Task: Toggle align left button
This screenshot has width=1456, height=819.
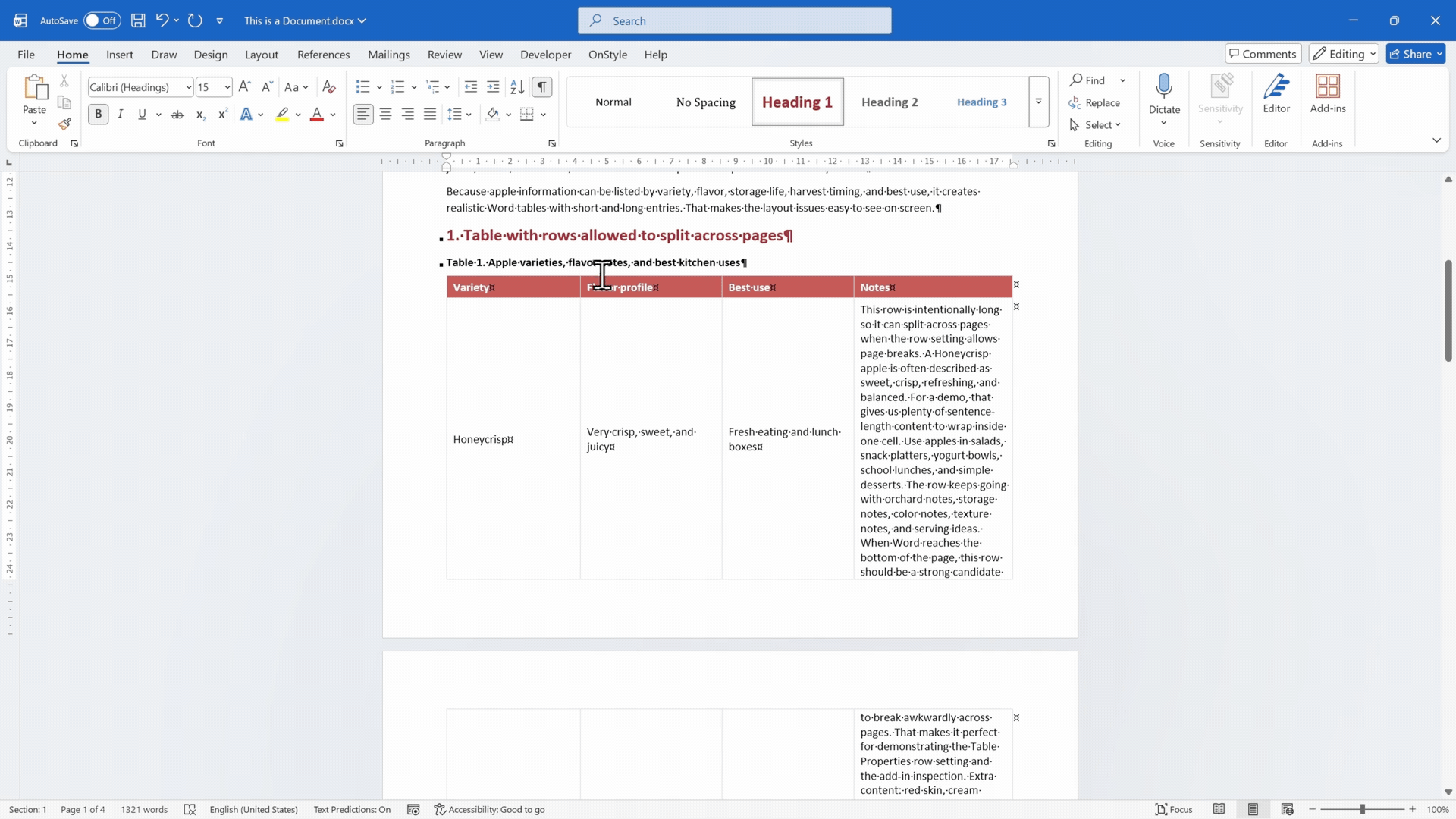Action: 363,115
